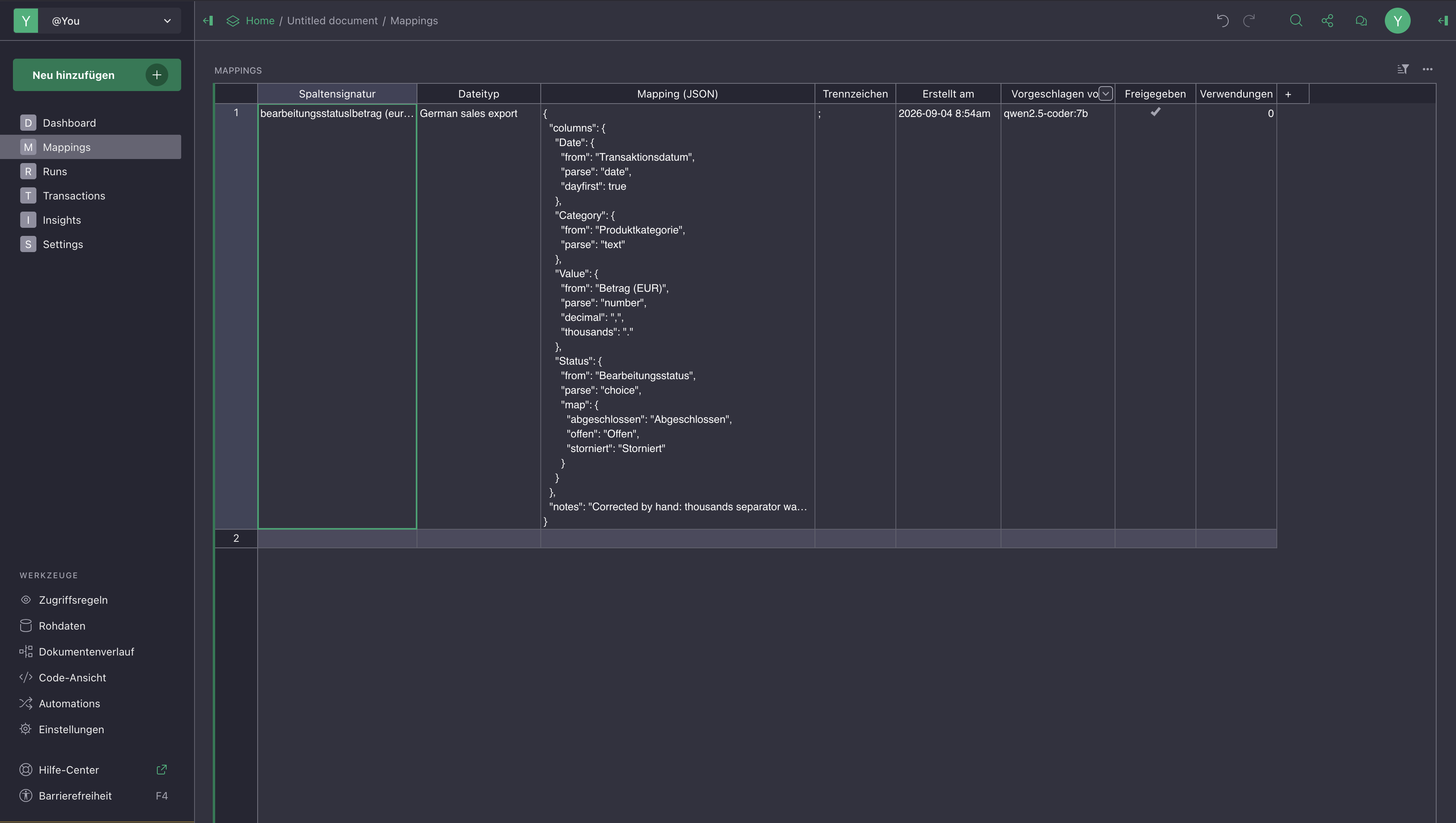Screen dimensions: 1456x823
Task: Click the MAPPINGS section title
Action: click(238, 71)
